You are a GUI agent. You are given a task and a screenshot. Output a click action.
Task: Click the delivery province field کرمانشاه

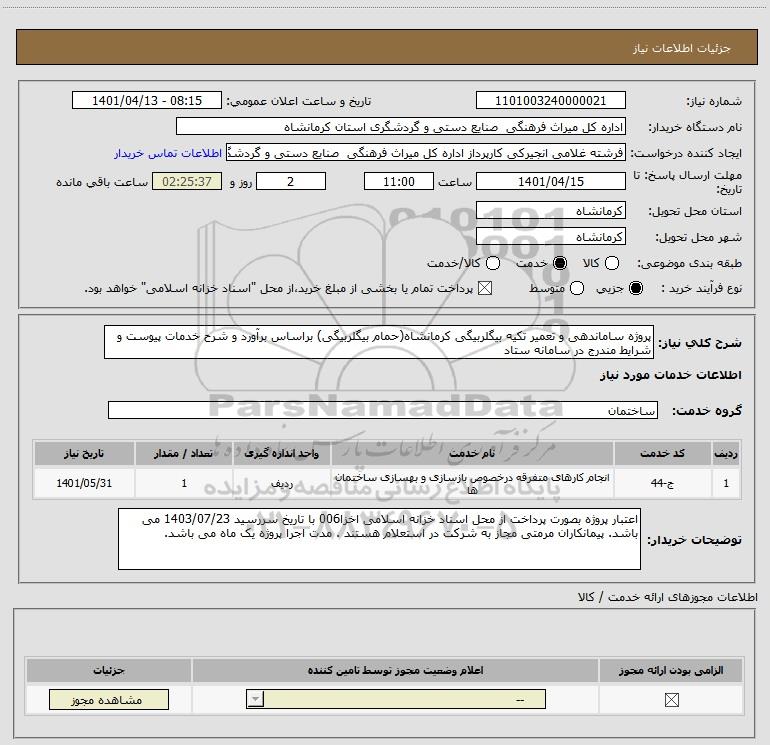[x=550, y=211]
